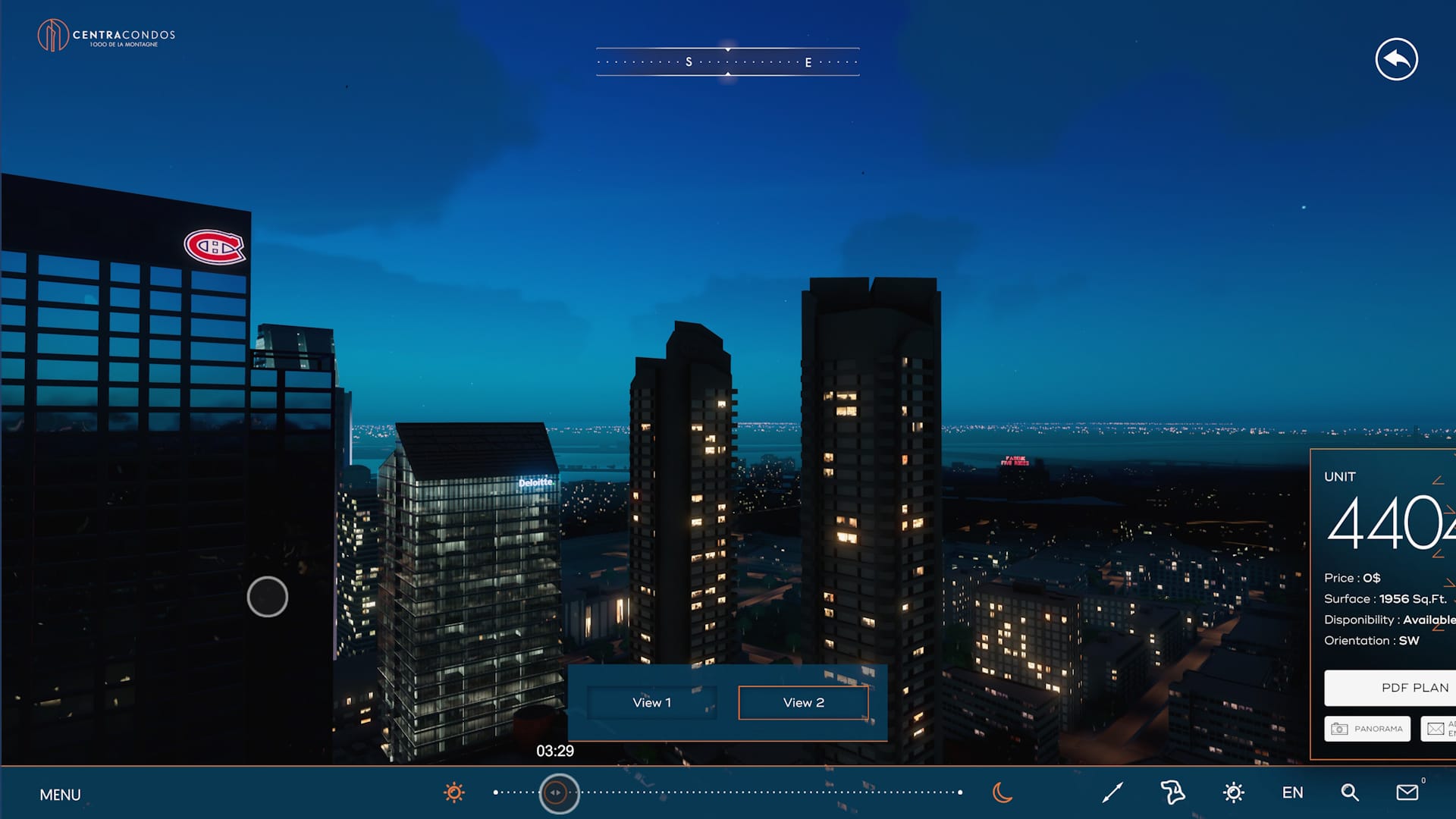
Task: Switch to View 1
Action: (651, 703)
